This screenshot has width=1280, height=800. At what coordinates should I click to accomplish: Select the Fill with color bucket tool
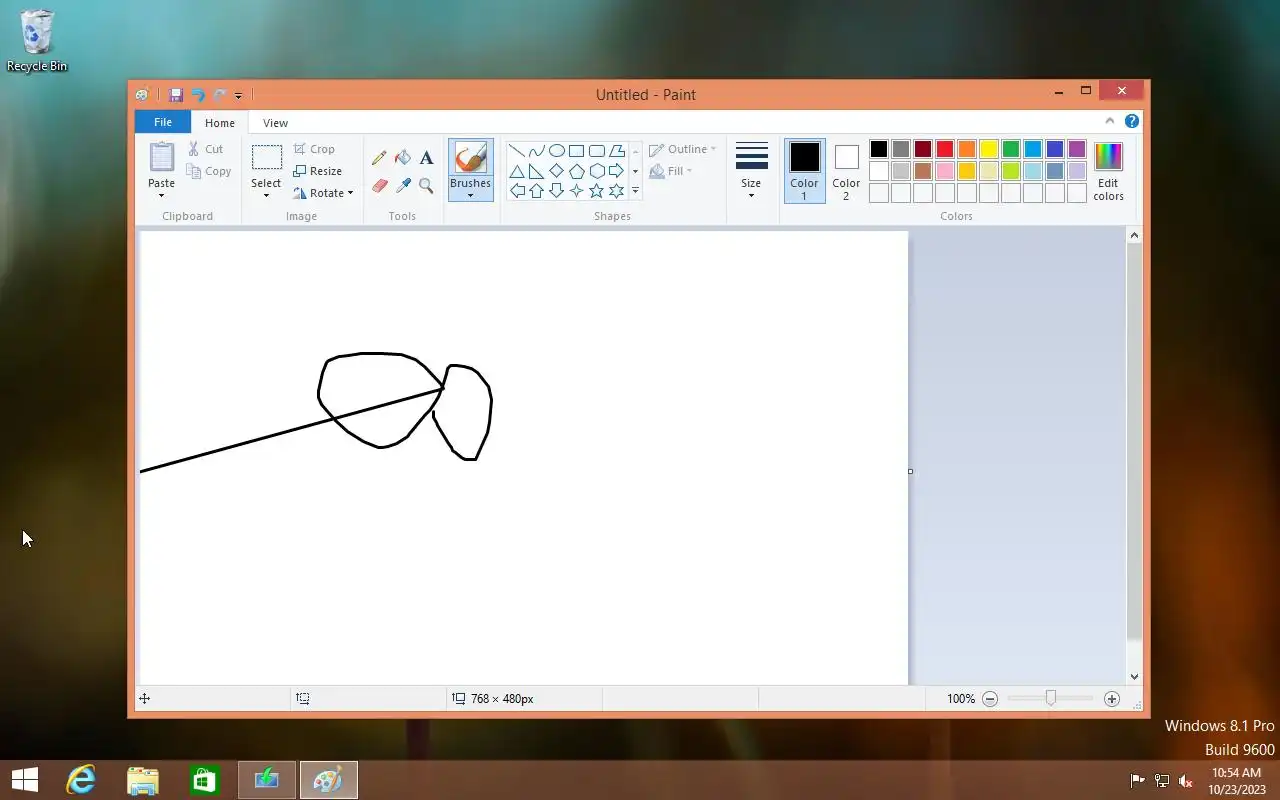(403, 158)
